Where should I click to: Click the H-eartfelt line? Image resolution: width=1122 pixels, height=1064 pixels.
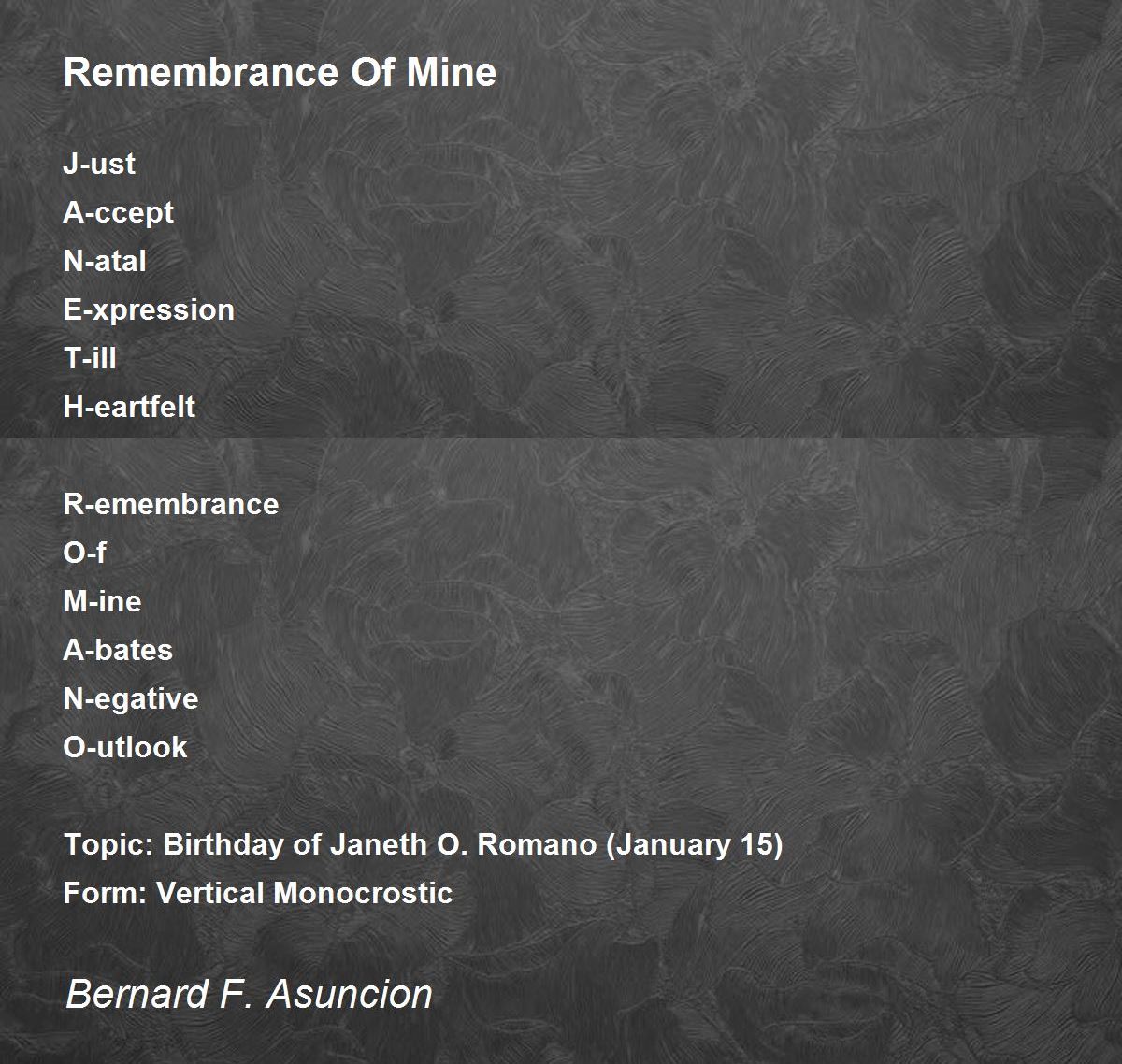[129, 407]
